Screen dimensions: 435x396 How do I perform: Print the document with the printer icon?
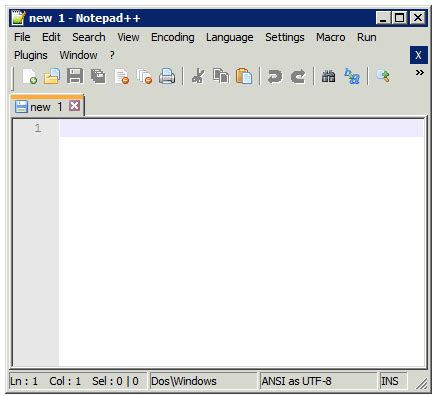pos(167,76)
